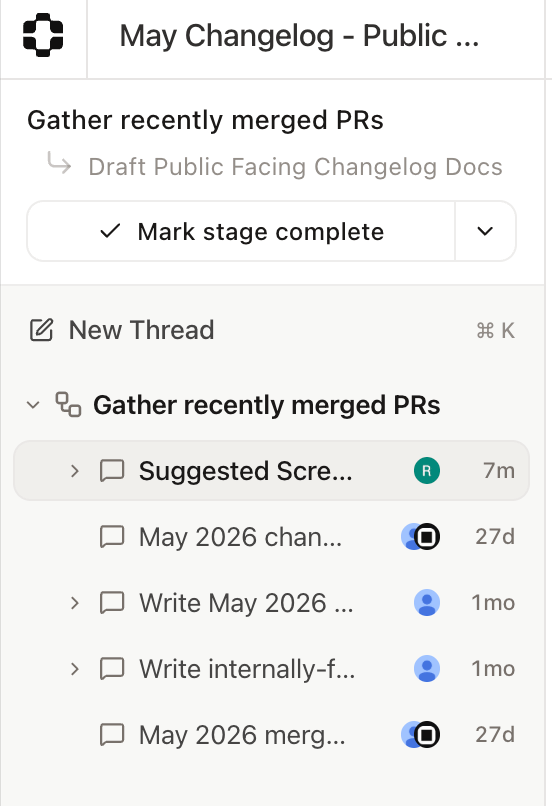Click the ⌘ K shortcut hint
This screenshot has height=806, width=552.
click(495, 331)
